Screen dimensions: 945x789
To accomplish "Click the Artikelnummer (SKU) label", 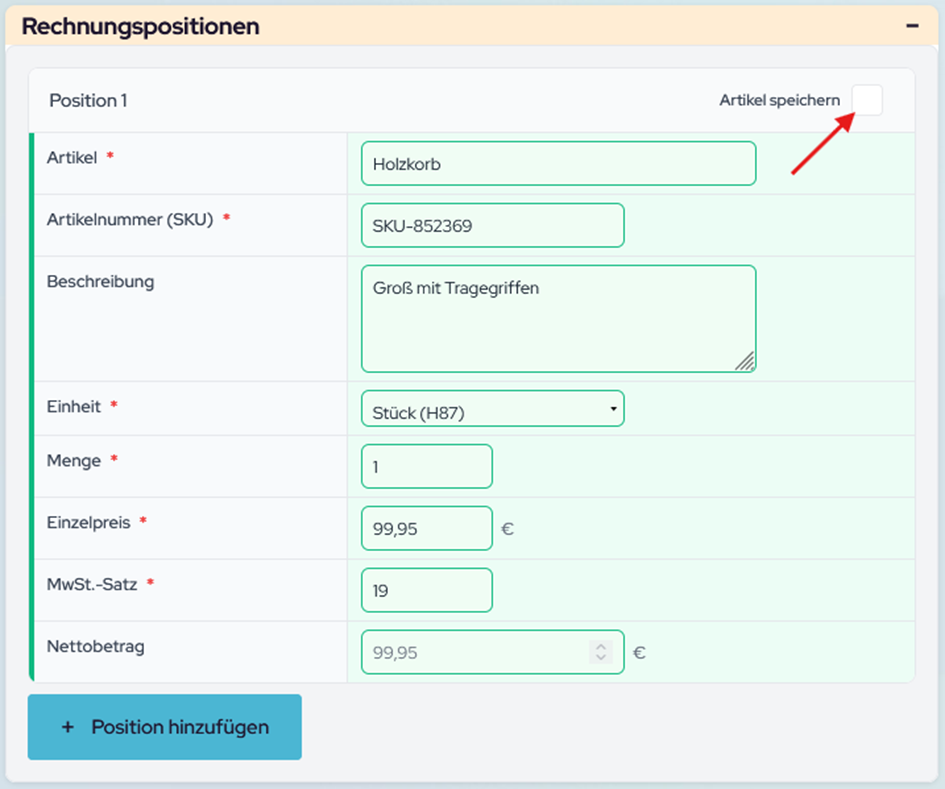I will [x=130, y=220].
